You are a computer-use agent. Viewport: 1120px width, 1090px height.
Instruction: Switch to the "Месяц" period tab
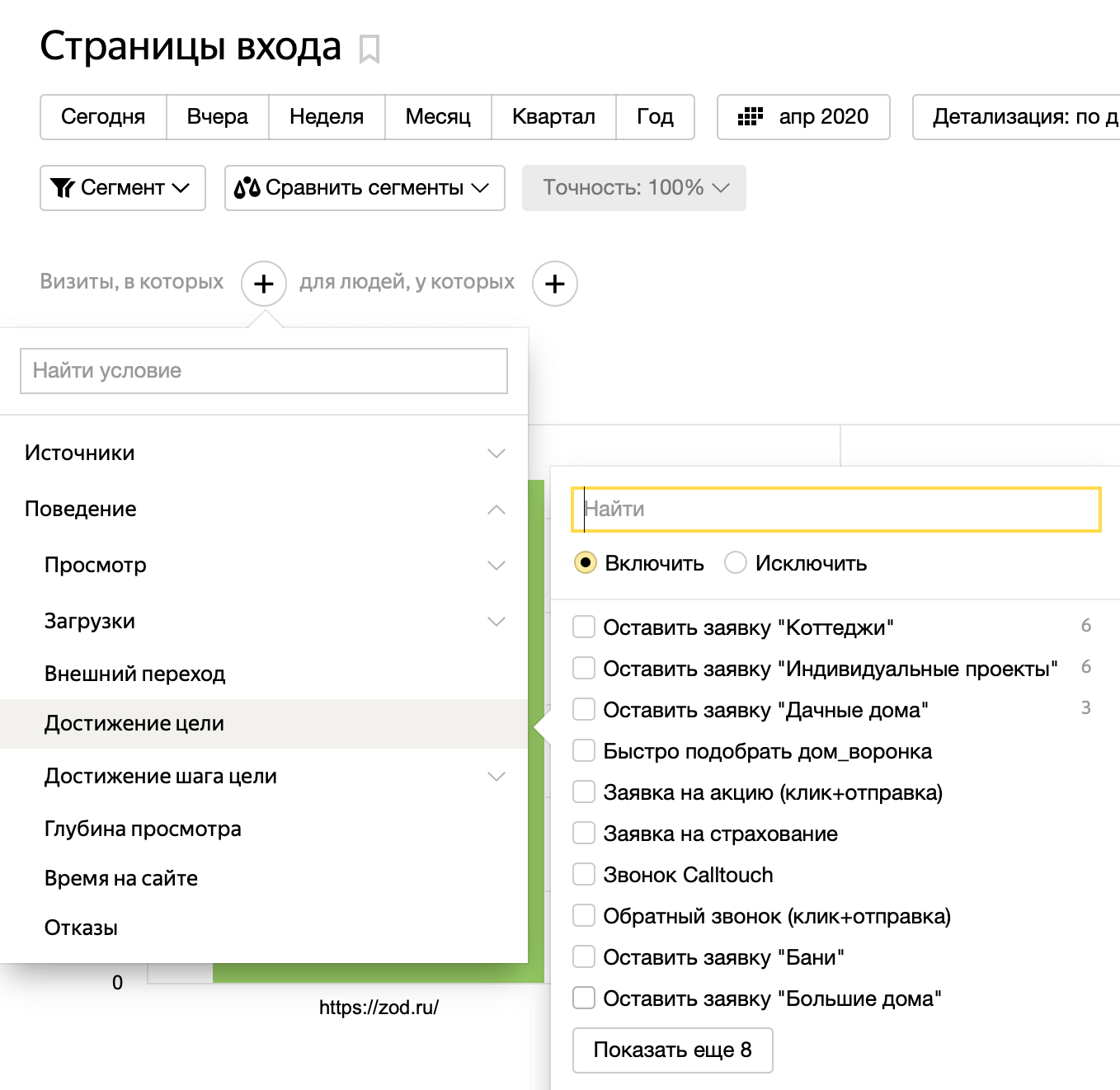pos(437,117)
